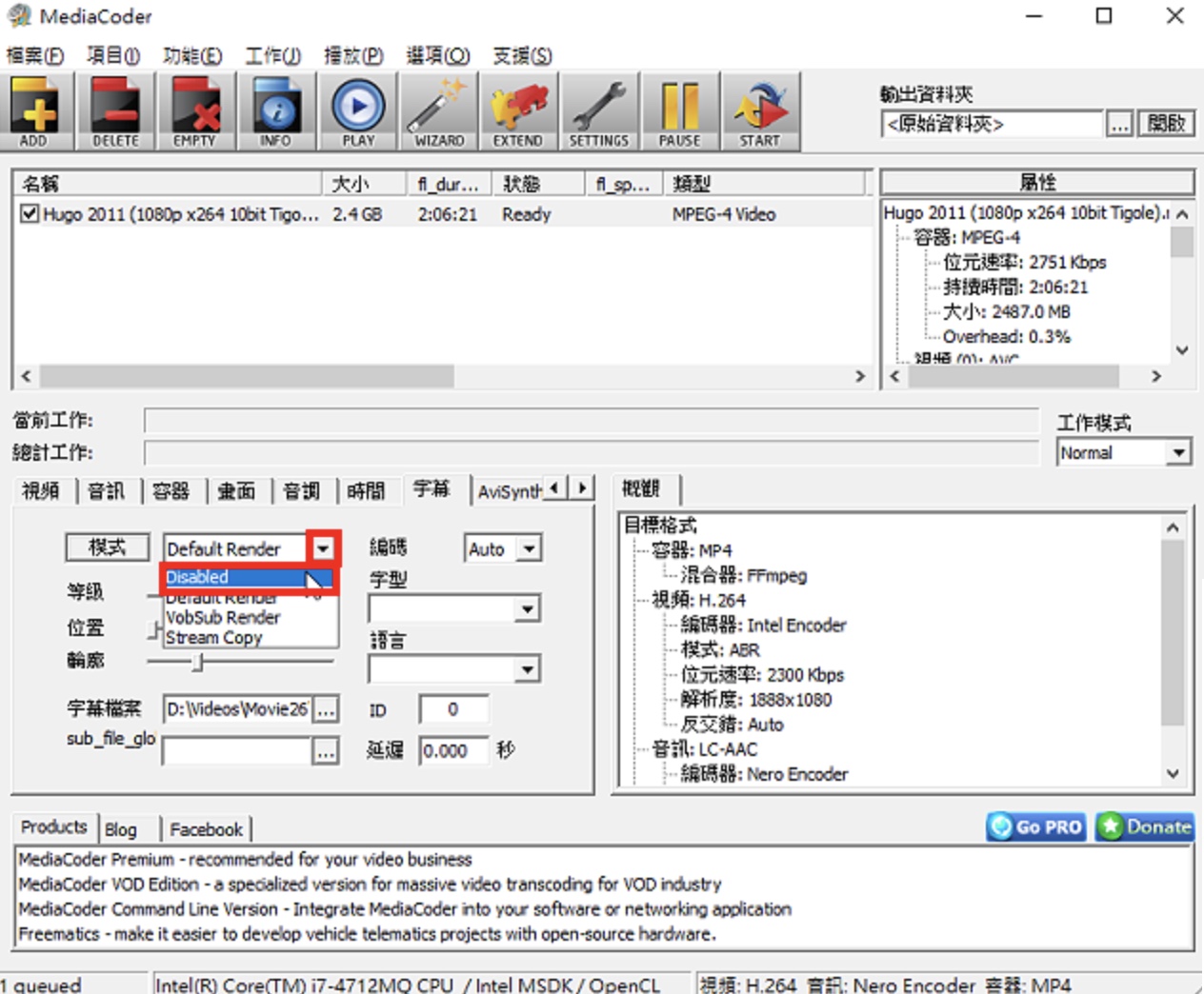Browse for subtitle file with the ellipsis button

coord(326,709)
